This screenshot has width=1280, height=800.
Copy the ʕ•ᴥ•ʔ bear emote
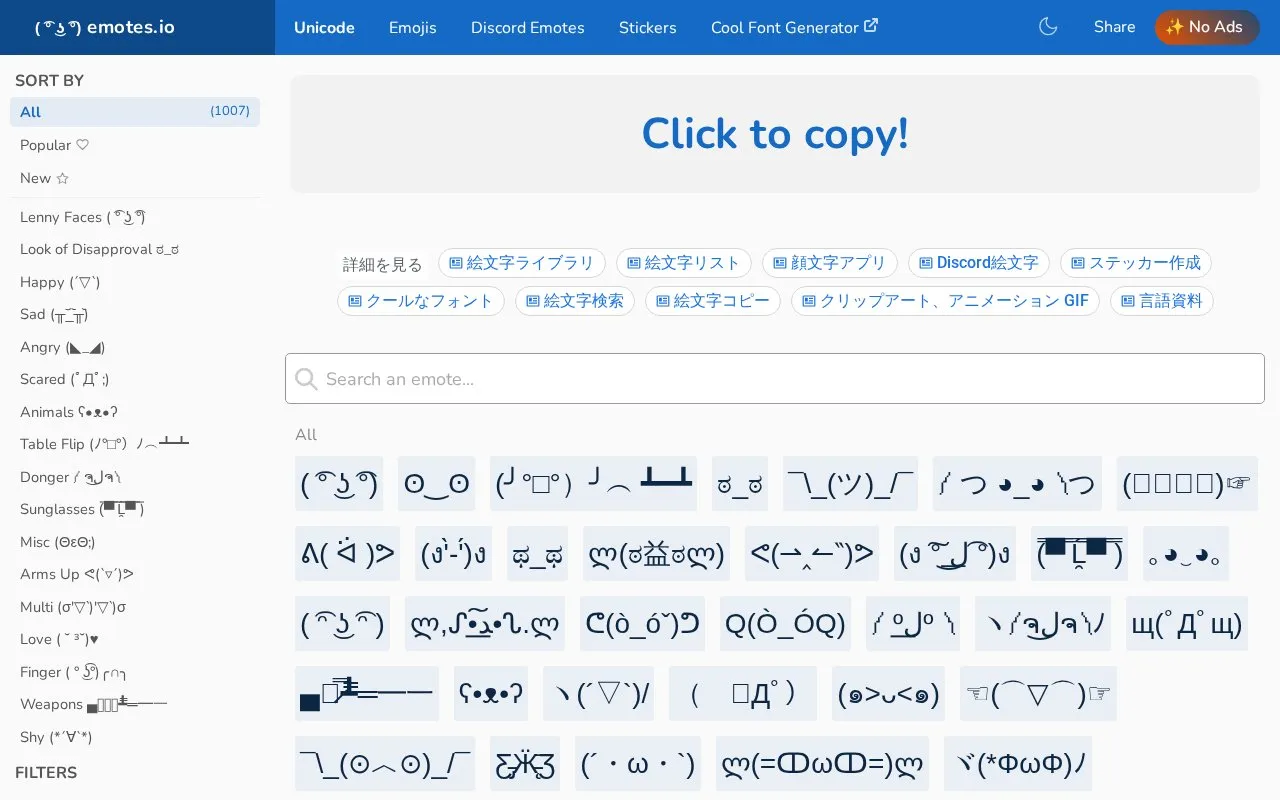click(x=491, y=694)
